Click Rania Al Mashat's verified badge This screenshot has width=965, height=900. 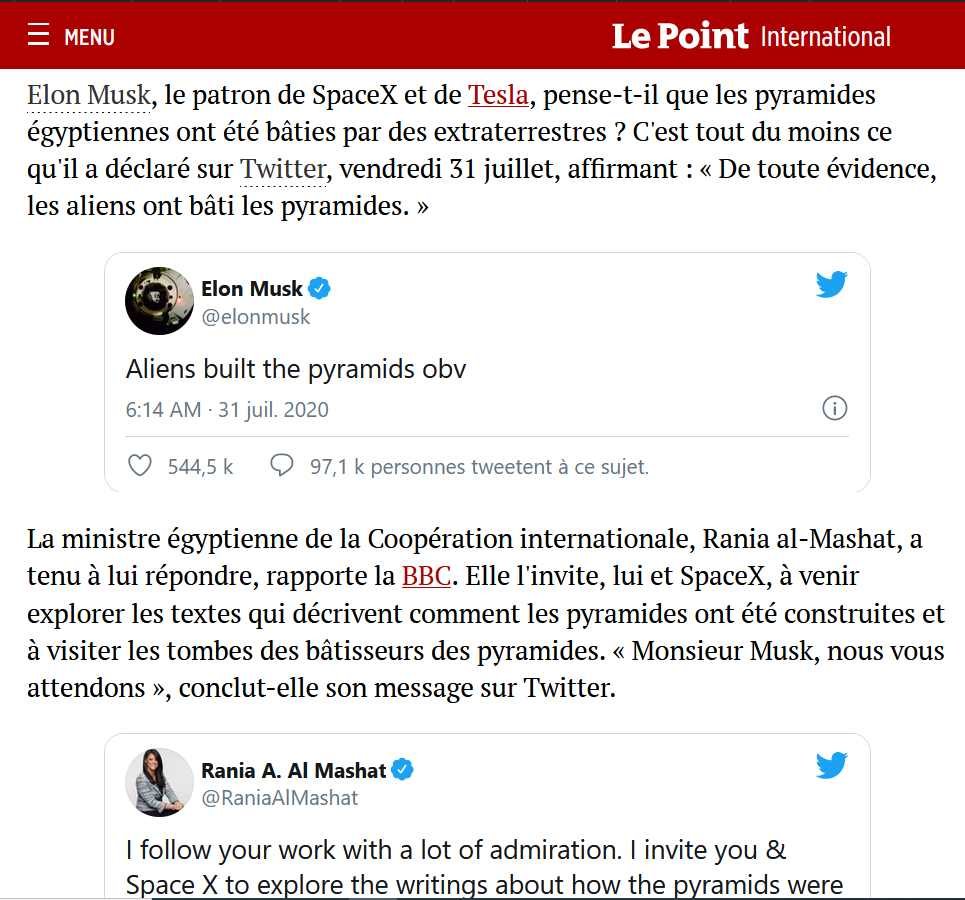pyautogui.click(x=402, y=770)
